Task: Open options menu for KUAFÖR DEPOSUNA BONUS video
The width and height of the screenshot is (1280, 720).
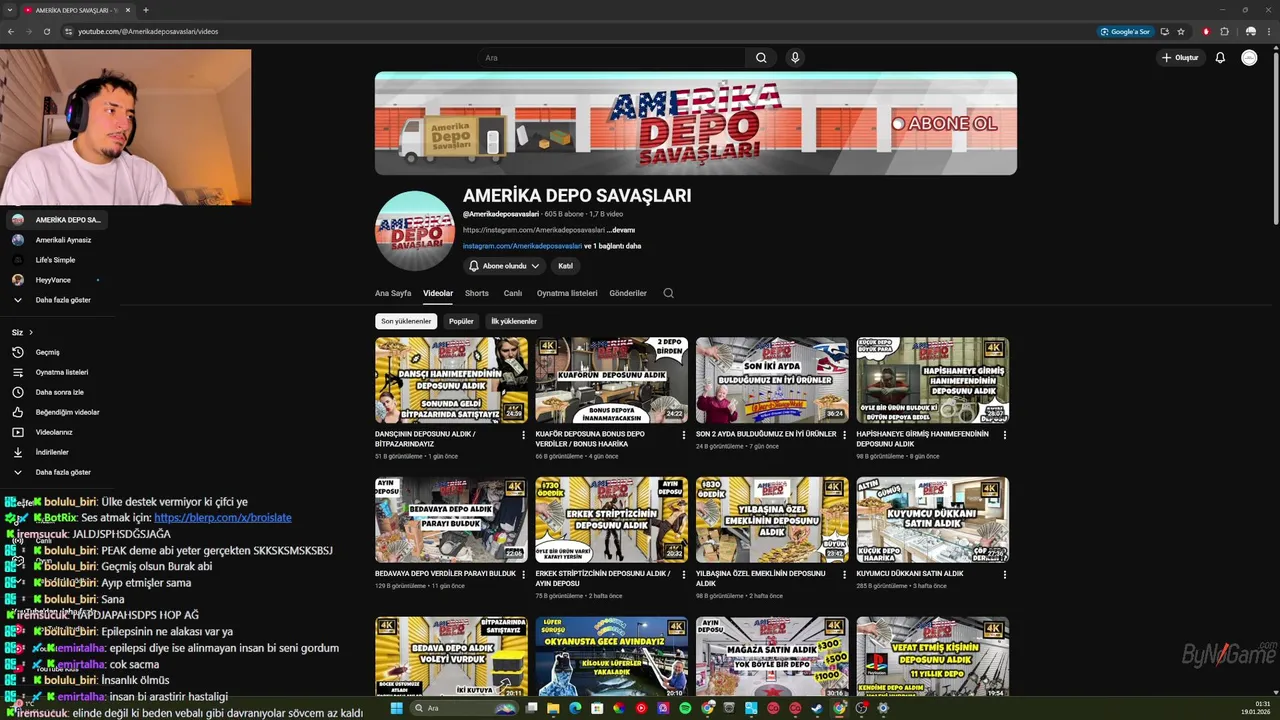Action: (684, 435)
